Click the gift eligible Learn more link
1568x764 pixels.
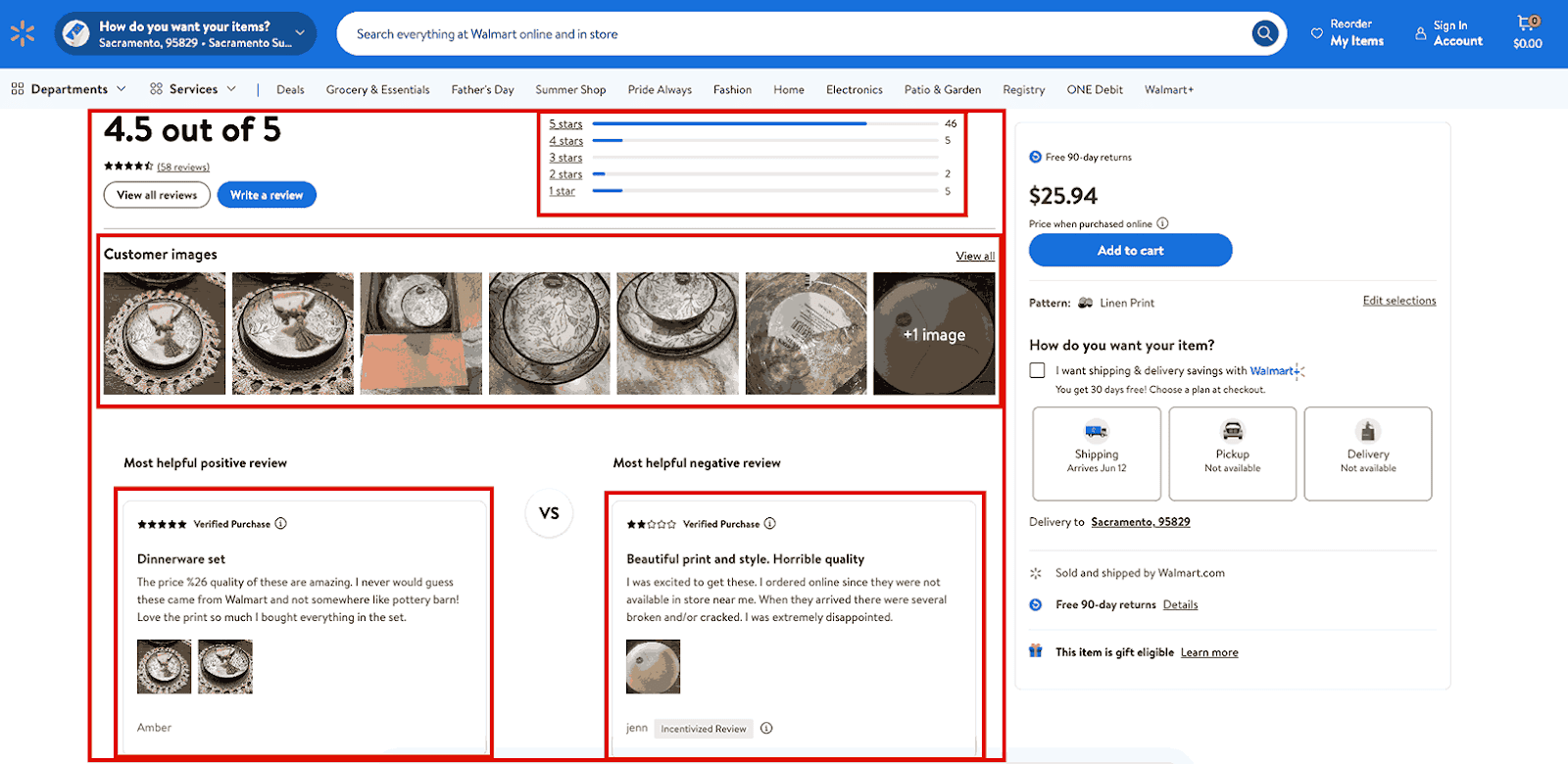(1209, 652)
